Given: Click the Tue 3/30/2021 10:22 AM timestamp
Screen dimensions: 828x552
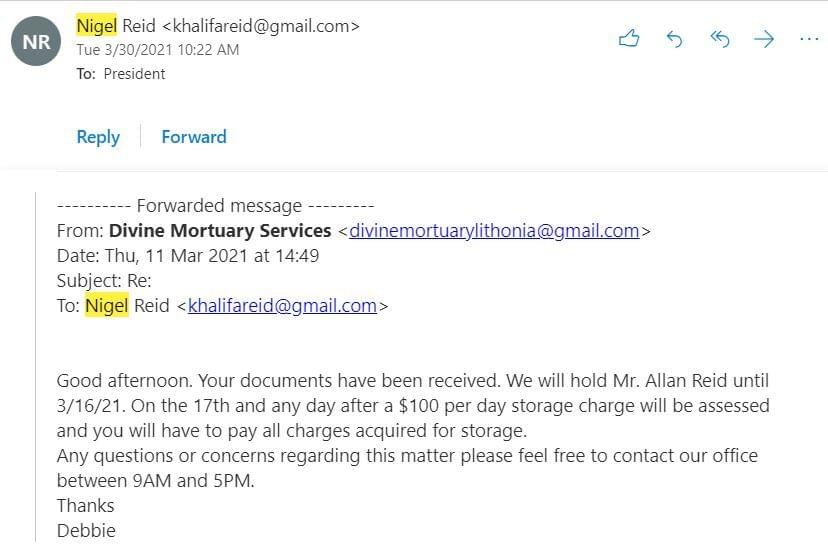Looking at the screenshot, I should (158, 50).
